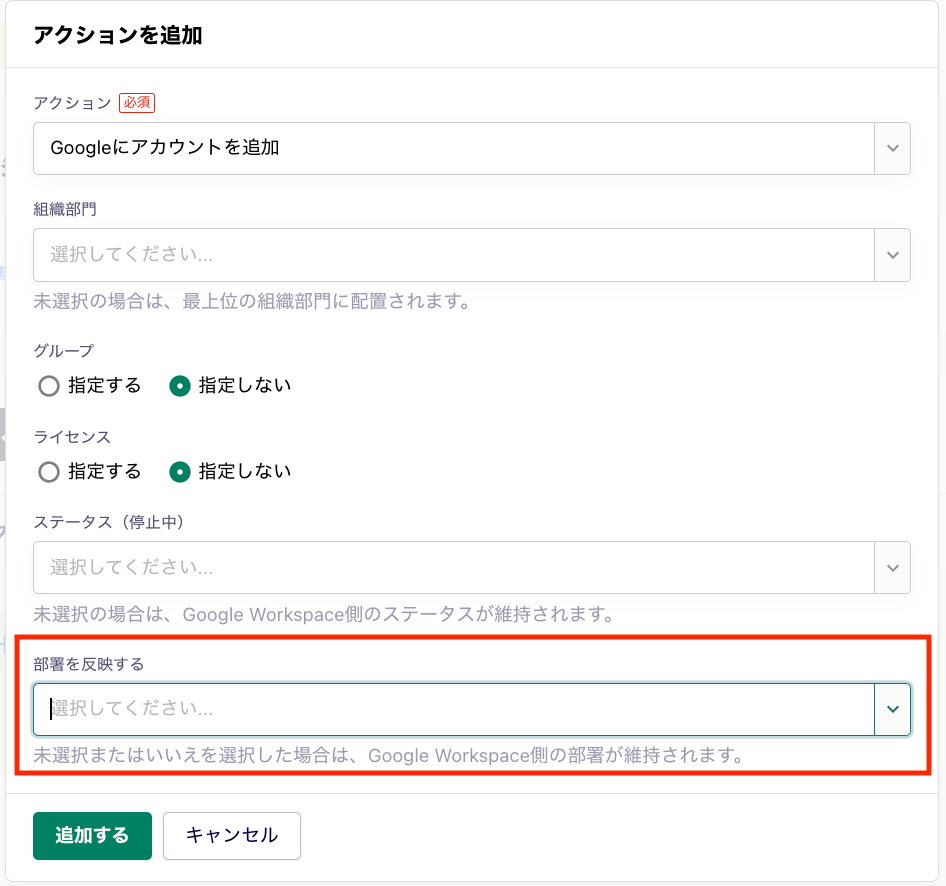Expand the ステータス（停止中）selection field

click(x=450, y=566)
